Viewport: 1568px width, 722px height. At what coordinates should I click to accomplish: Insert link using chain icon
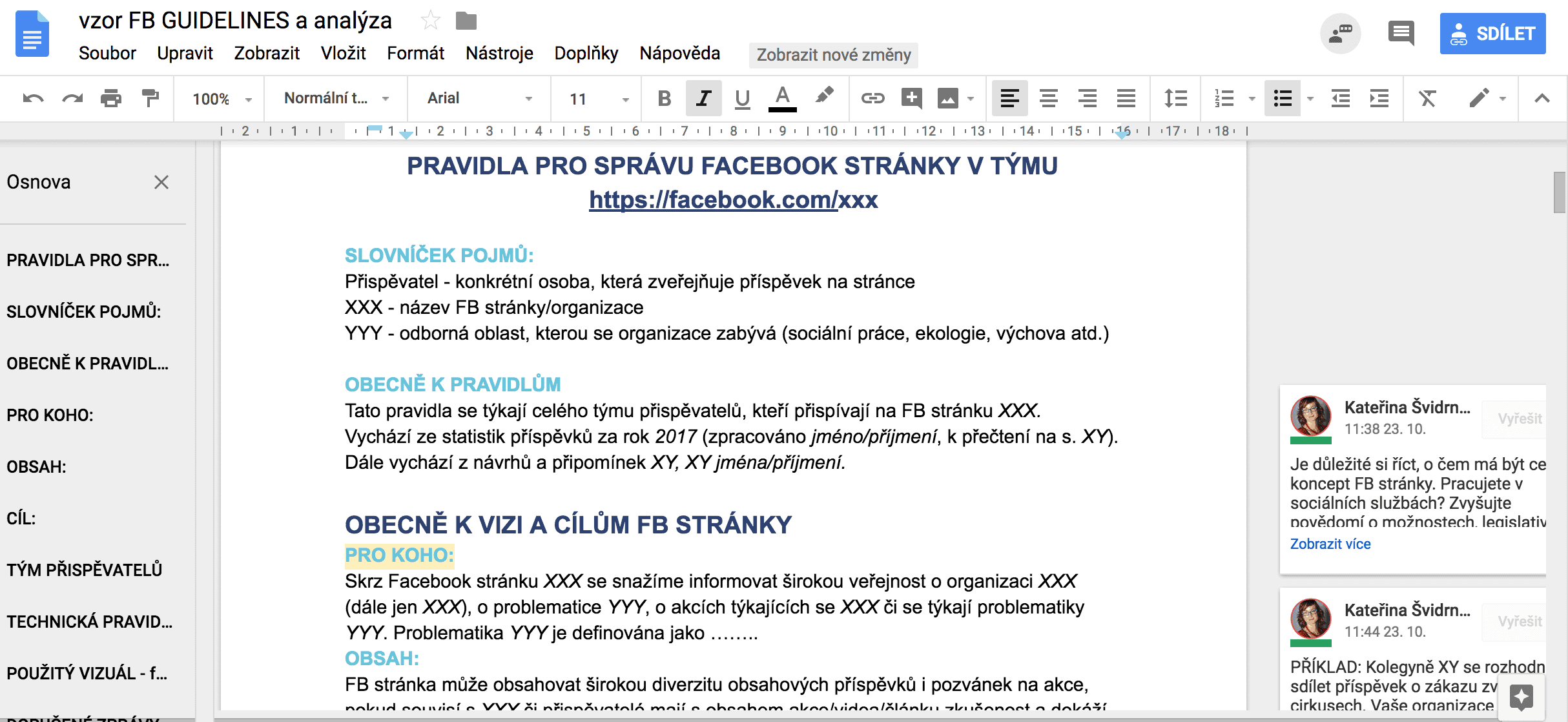[872, 98]
